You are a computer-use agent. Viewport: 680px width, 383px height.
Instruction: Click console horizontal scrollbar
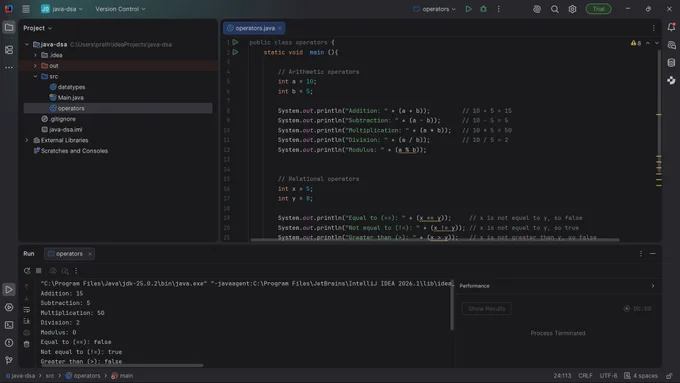point(122,365)
